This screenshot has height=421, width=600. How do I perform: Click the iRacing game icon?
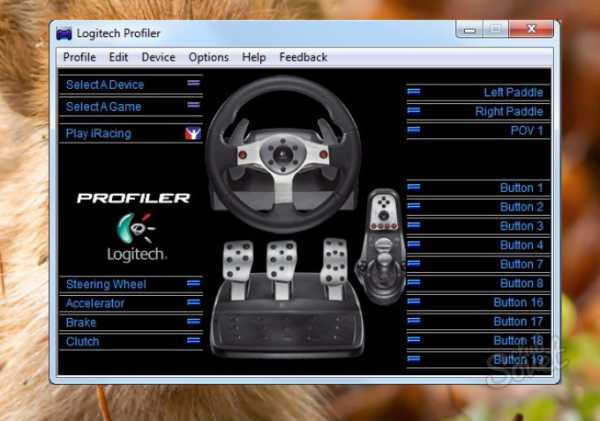tap(193, 133)
